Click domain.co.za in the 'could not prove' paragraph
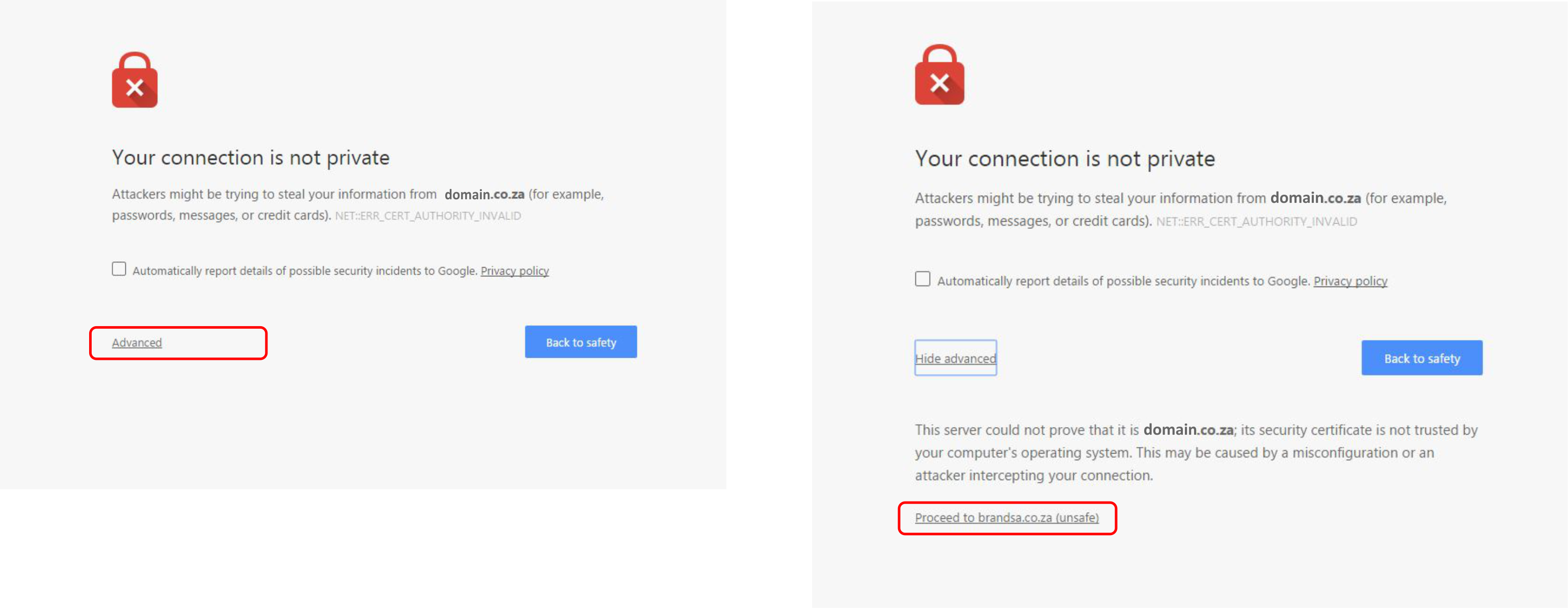 coord(1188,430)
